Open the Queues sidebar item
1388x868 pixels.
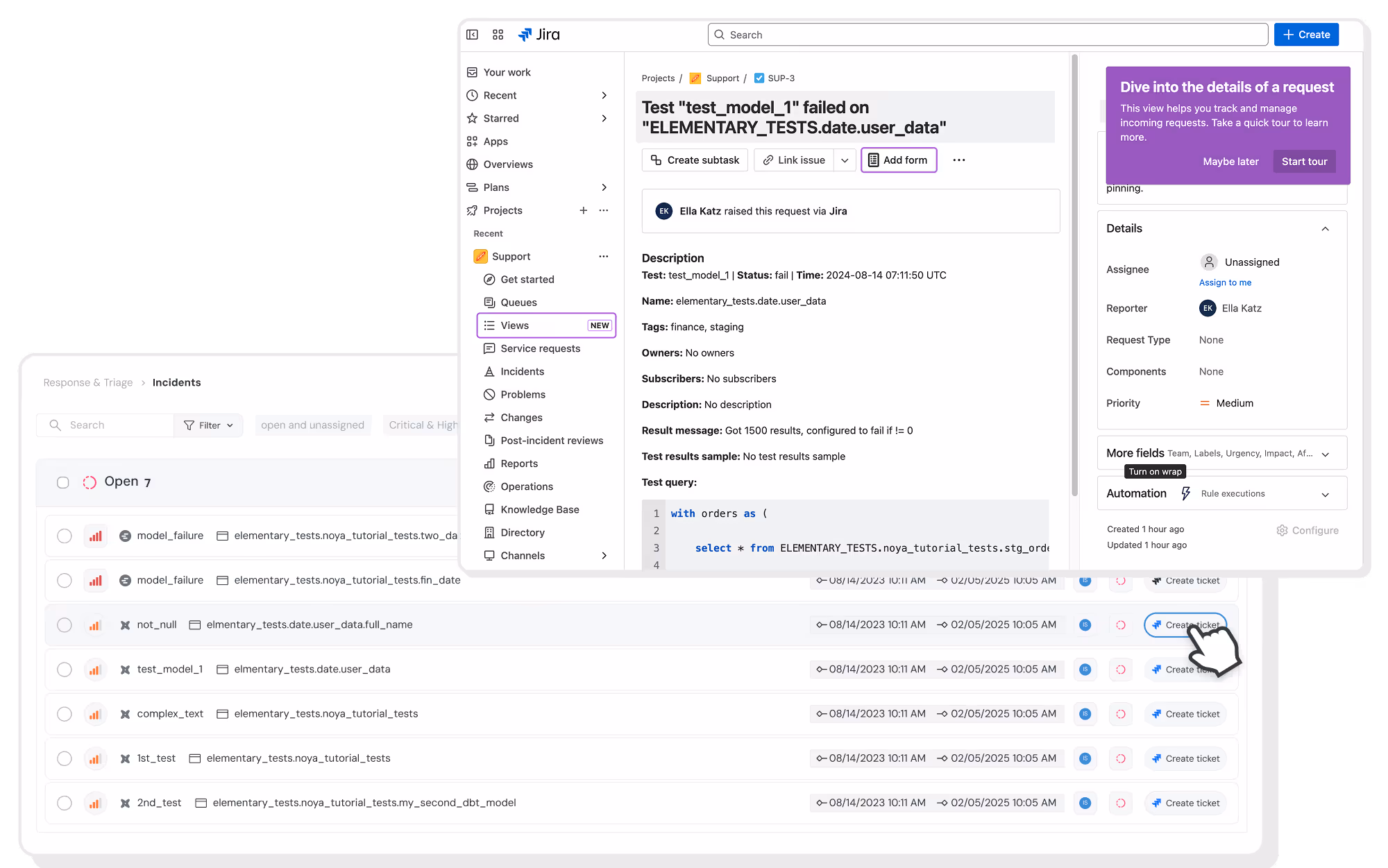(x=518, y=303)
